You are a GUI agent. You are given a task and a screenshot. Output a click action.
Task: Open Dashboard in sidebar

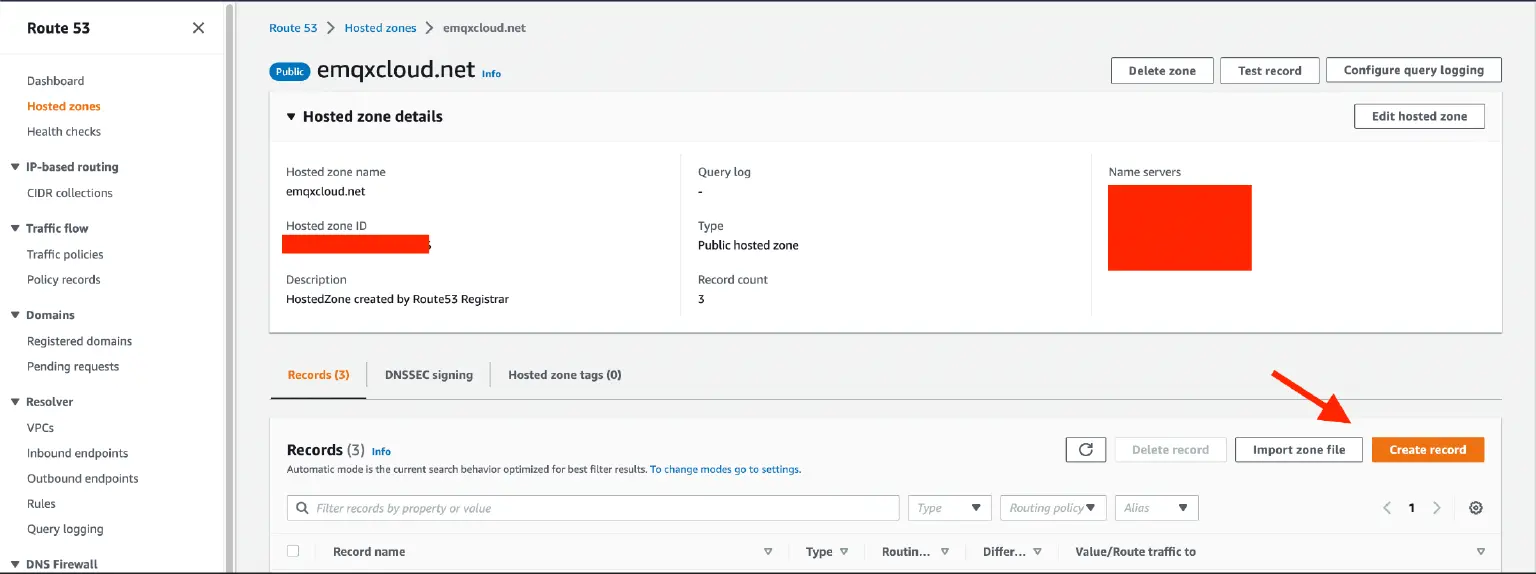56,81
